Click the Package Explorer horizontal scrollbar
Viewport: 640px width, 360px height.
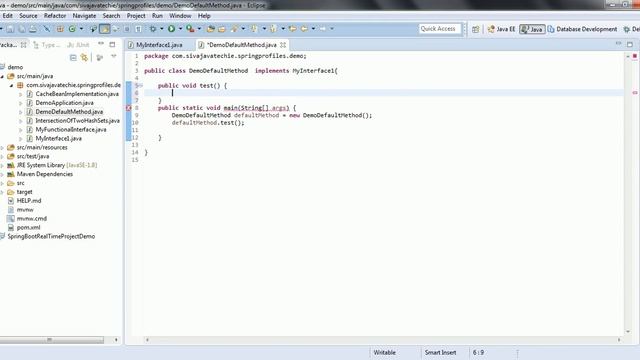point(51,340)
